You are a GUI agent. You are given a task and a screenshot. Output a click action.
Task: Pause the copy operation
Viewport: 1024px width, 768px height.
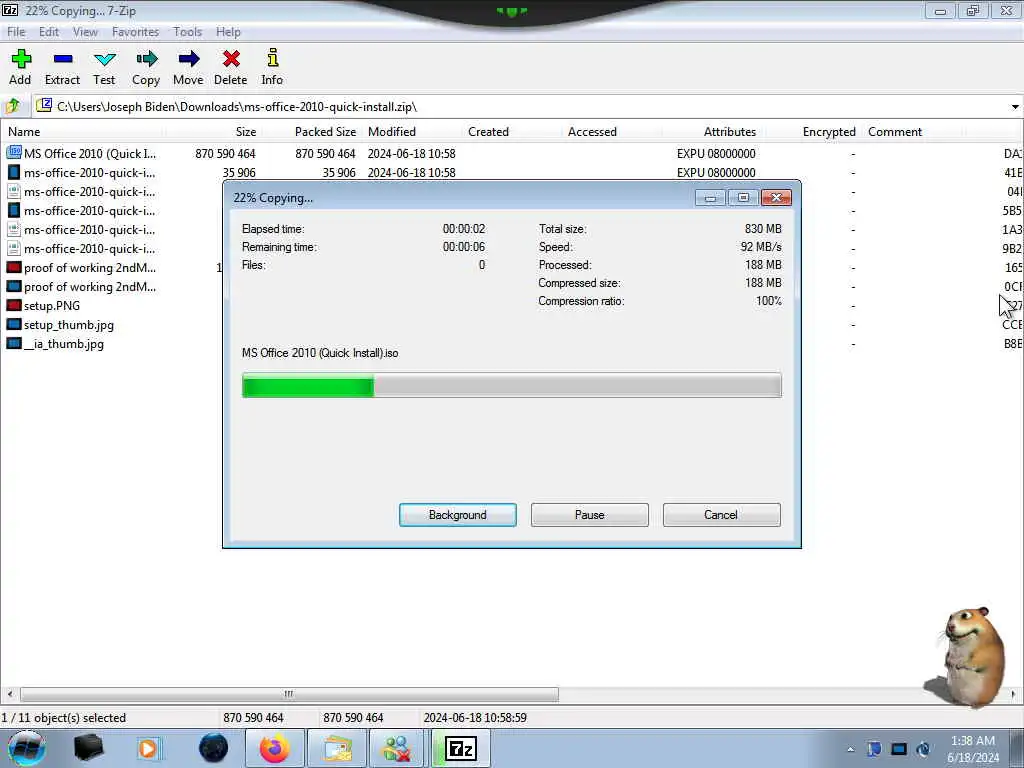pos(590,515)
